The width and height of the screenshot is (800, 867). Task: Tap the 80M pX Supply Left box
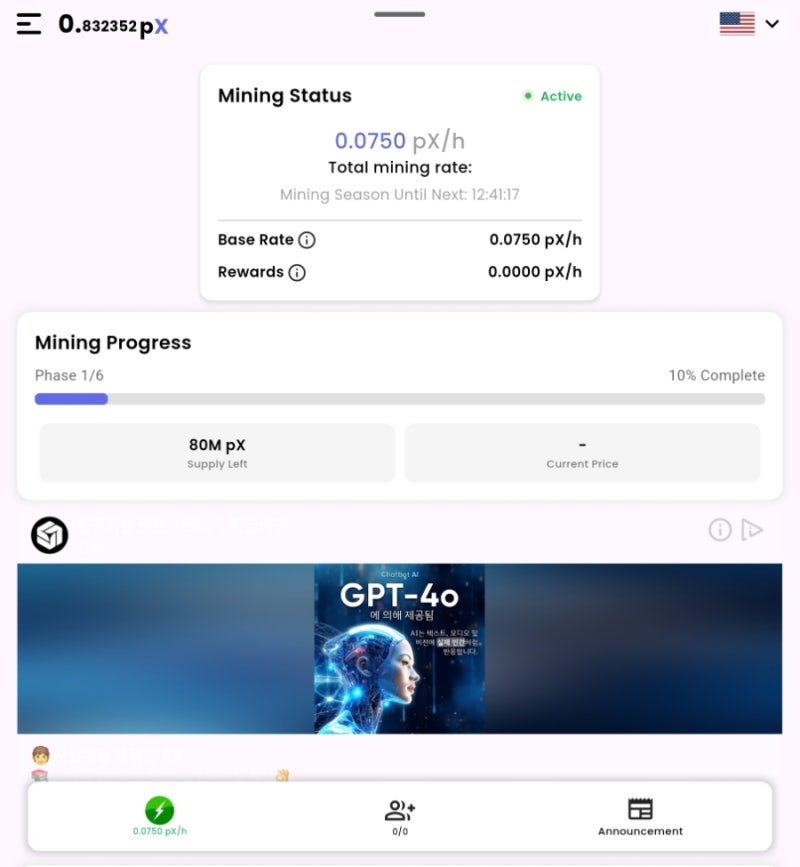217,453
